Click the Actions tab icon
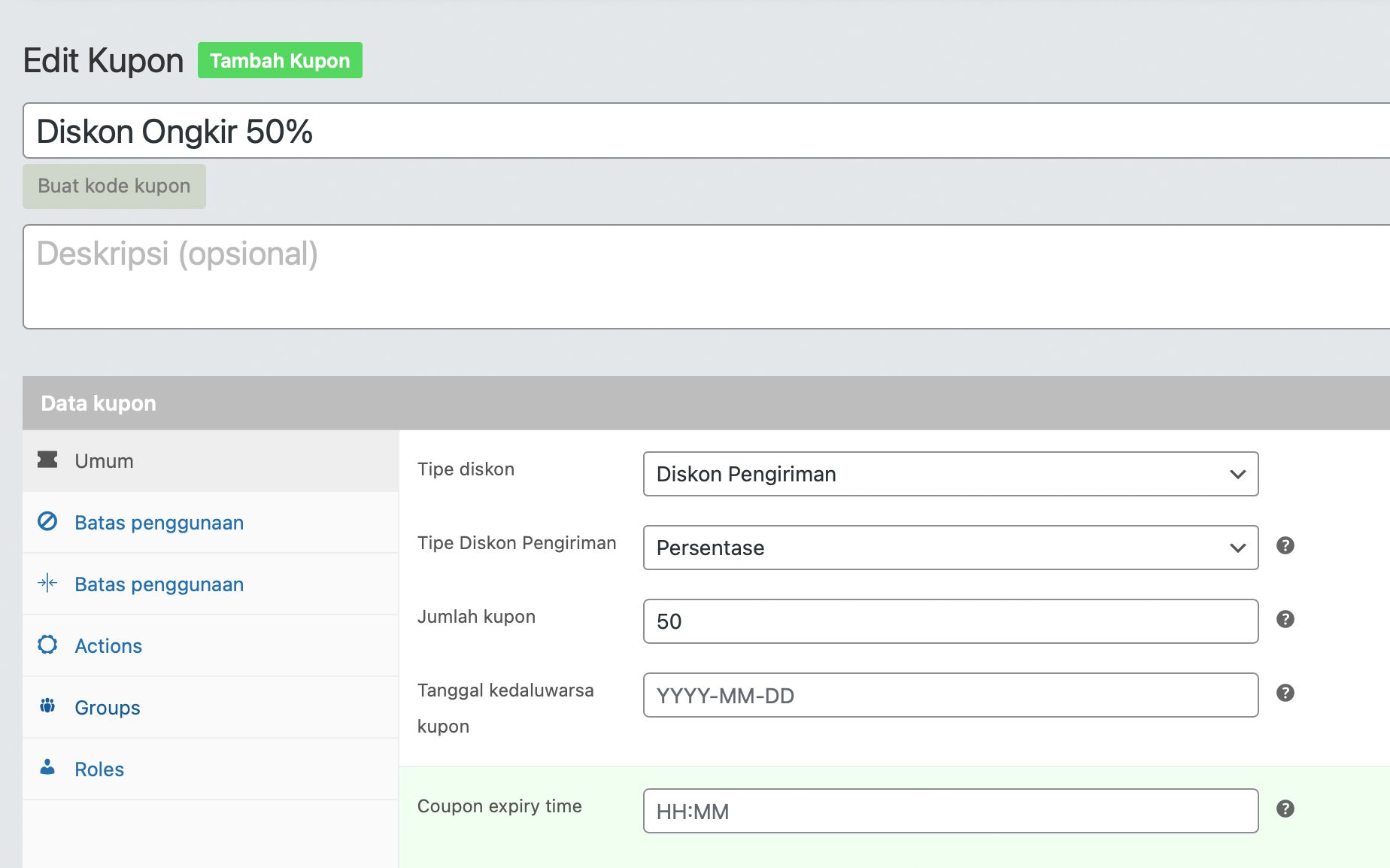 [47, 645]
